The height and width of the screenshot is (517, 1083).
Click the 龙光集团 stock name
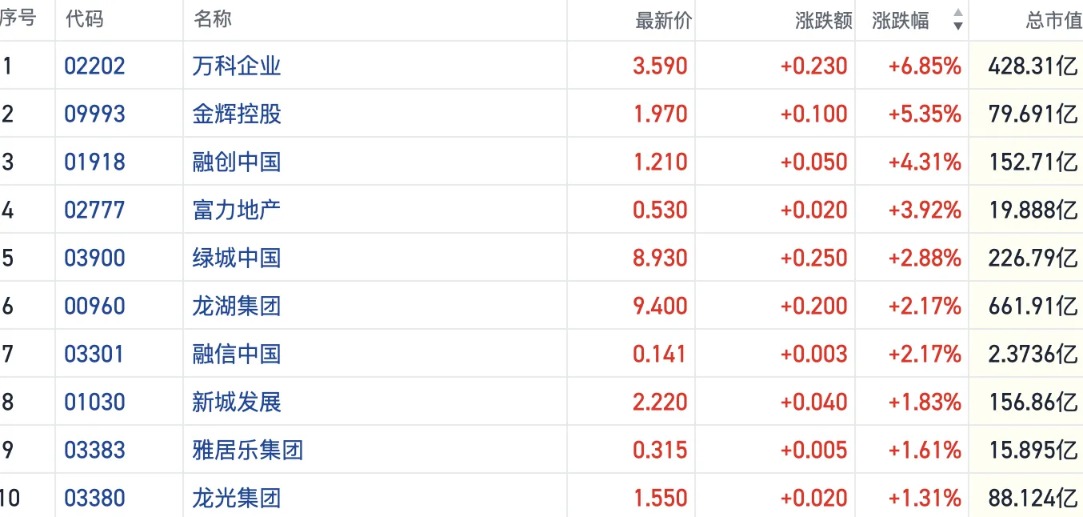click(x=237, y=498)
